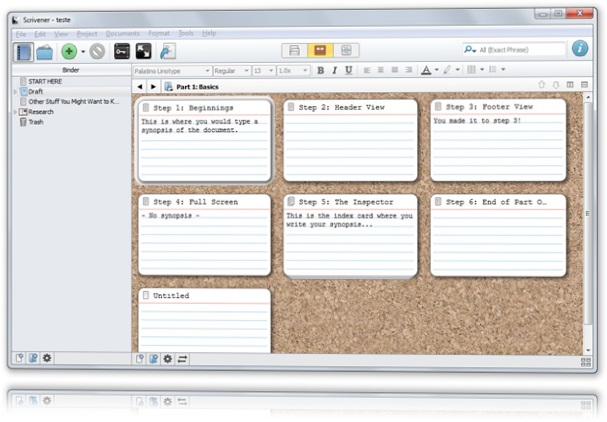Align text right

click(x=409, y=70)
